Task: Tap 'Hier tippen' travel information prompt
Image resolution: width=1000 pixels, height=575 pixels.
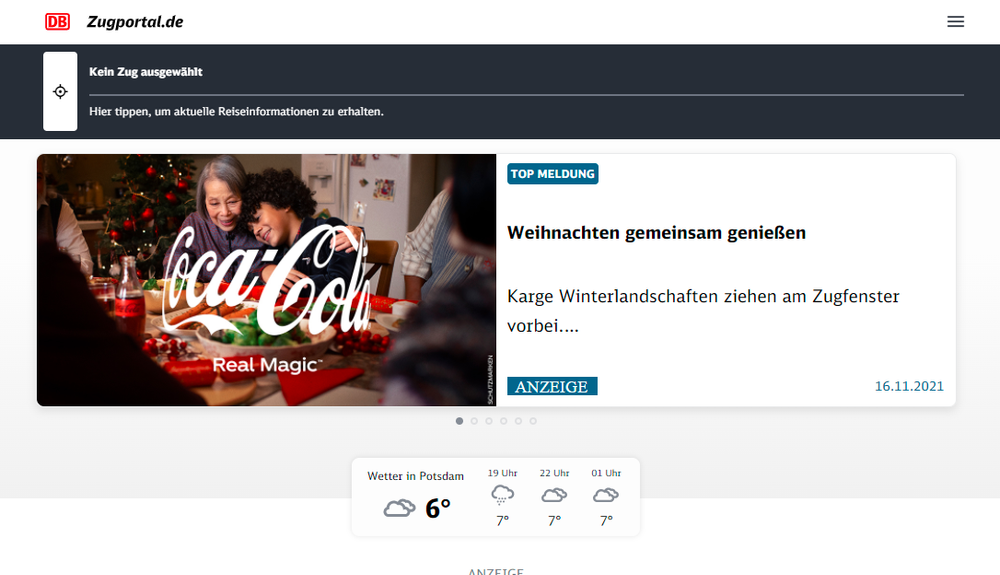Action: [236, 112]
